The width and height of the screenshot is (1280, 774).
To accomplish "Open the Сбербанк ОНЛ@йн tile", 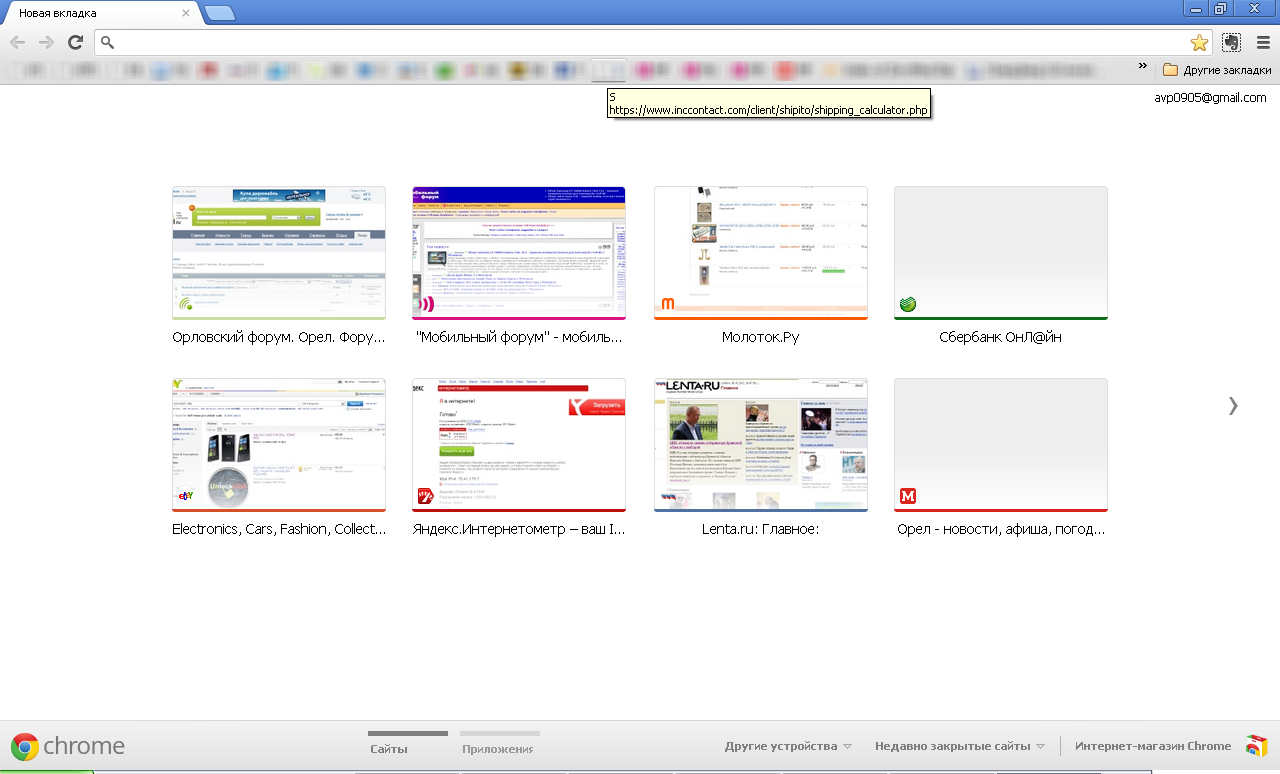I will [1000, 253].
